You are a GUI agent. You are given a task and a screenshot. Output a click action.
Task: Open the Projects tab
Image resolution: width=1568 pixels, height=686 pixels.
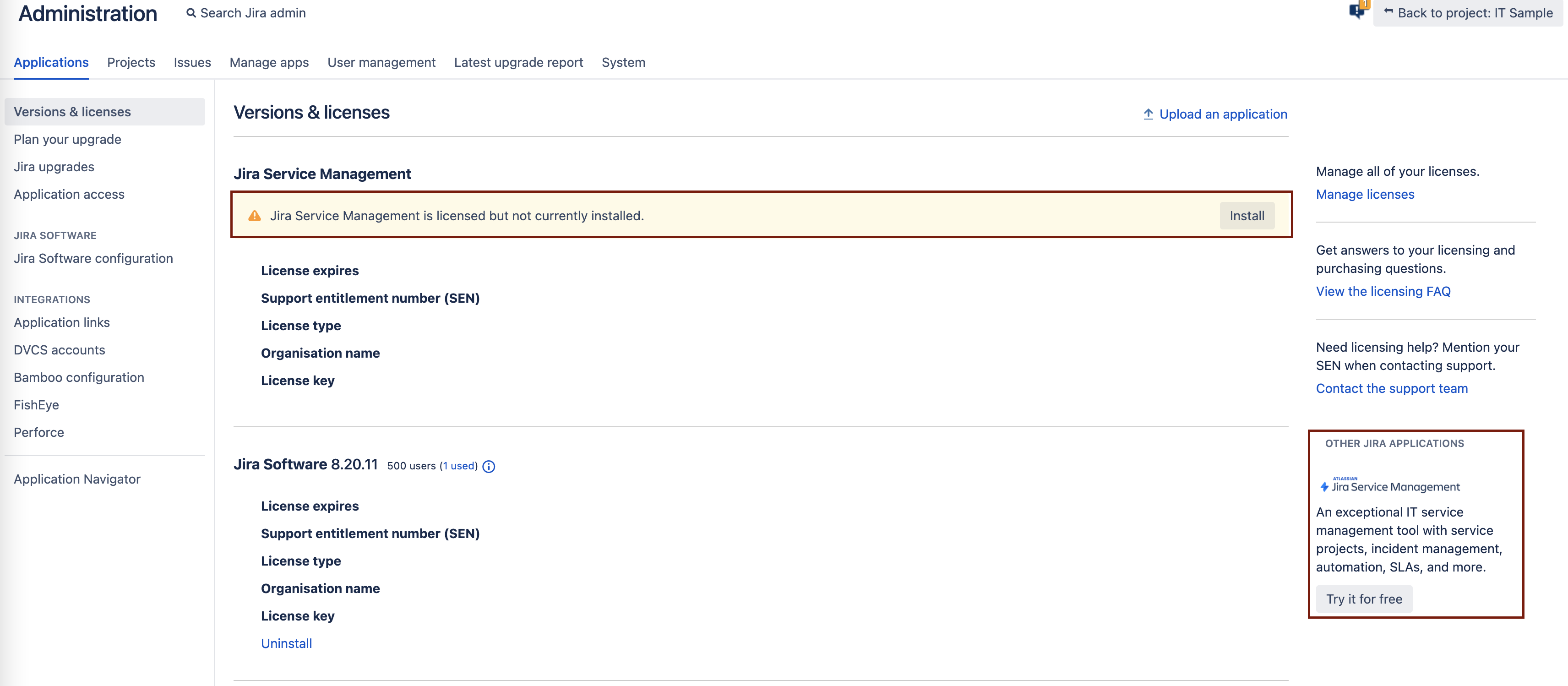(x=131, y=62)
